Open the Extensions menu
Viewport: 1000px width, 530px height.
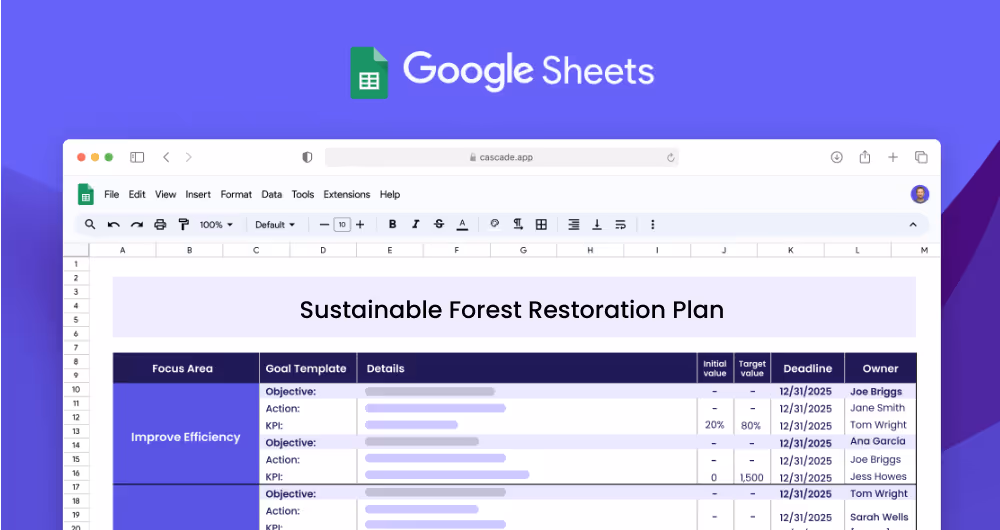point(346,195)
